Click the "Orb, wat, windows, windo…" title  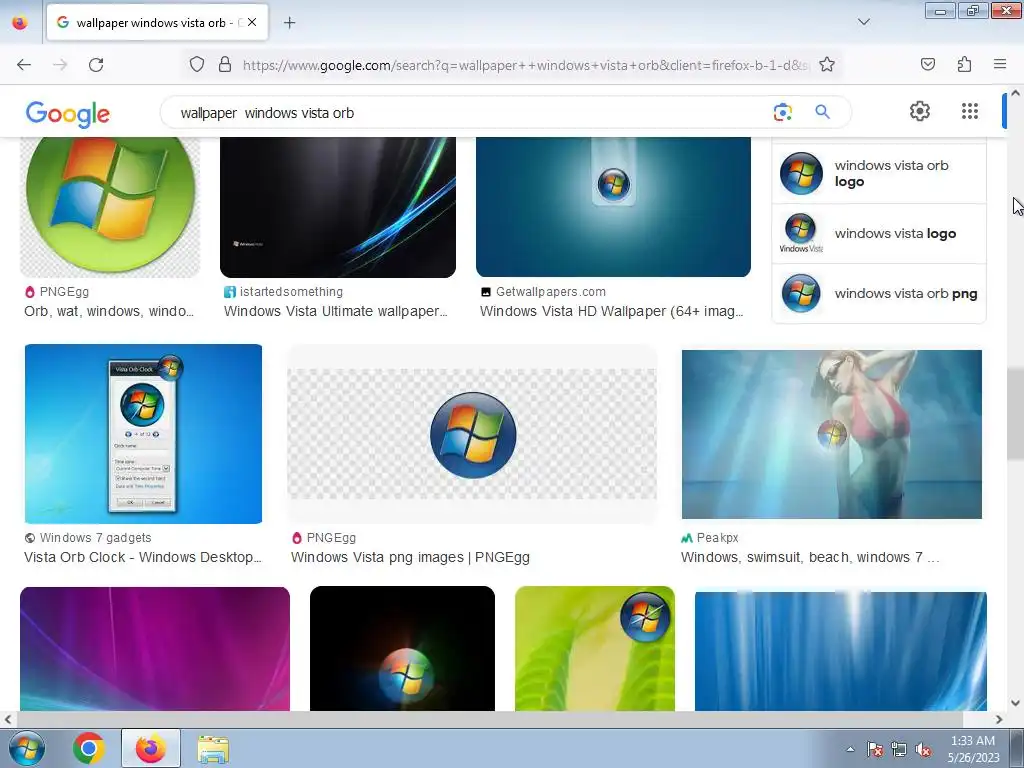(109, 312)
